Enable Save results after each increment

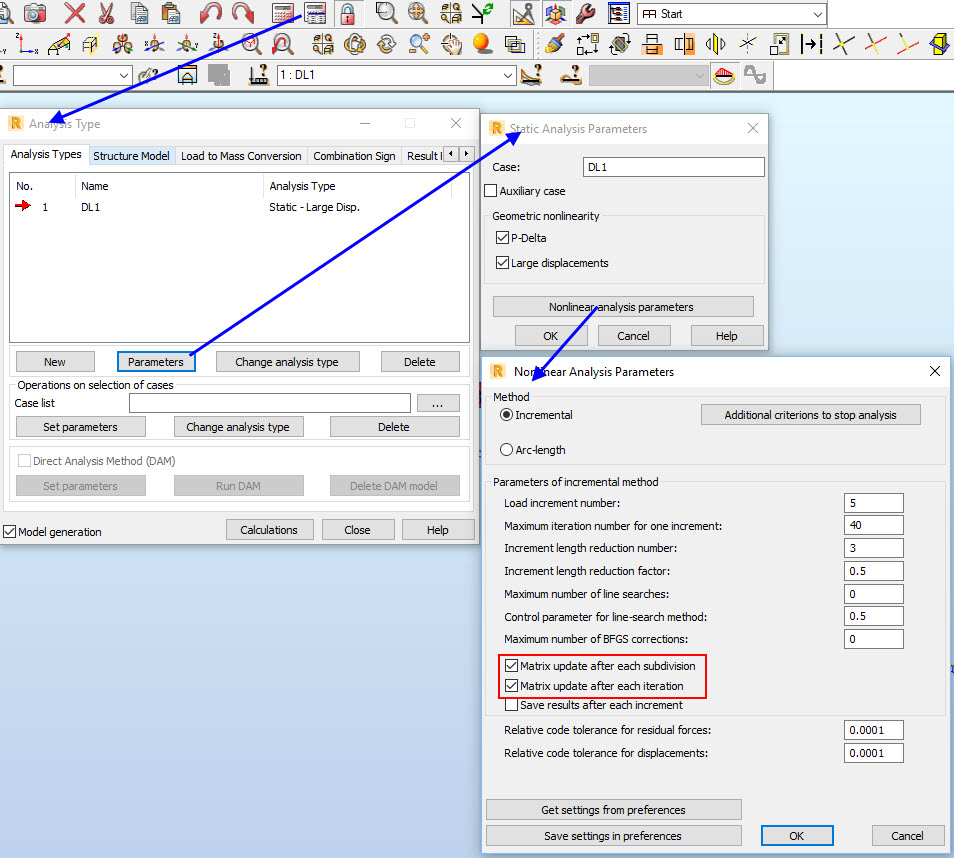point(512,704)
